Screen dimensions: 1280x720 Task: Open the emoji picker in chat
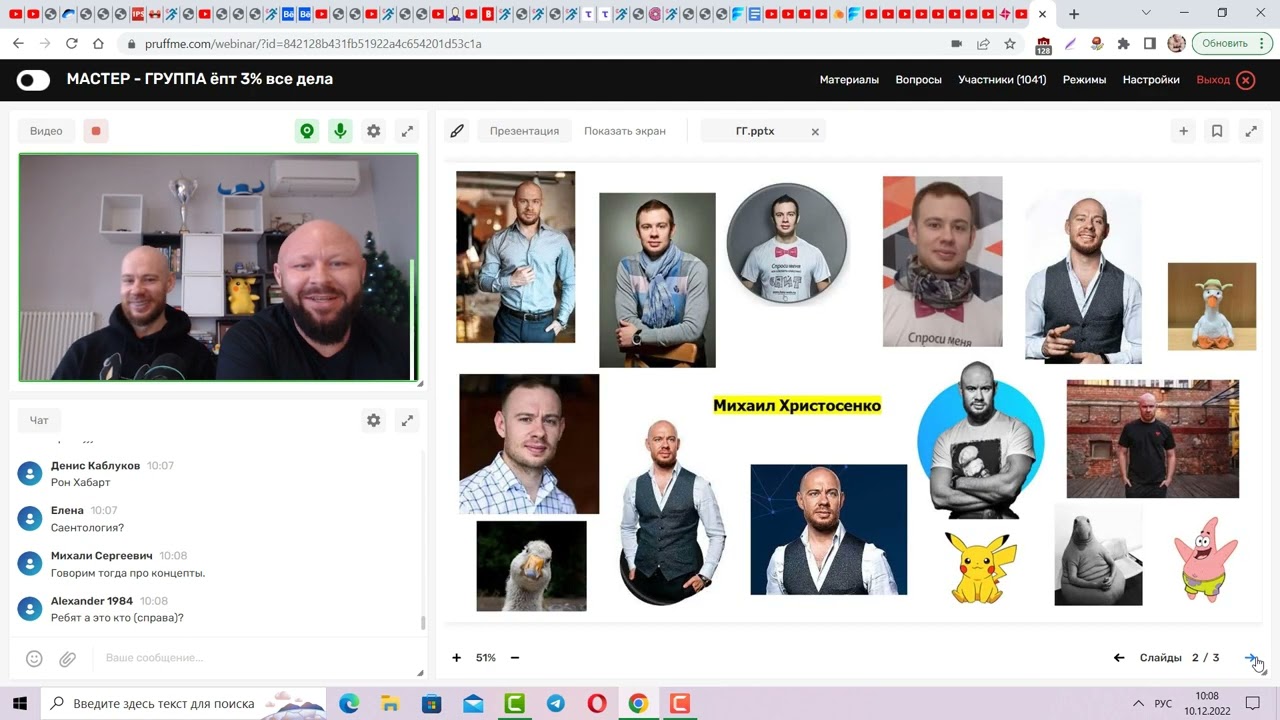pos(34,658)
